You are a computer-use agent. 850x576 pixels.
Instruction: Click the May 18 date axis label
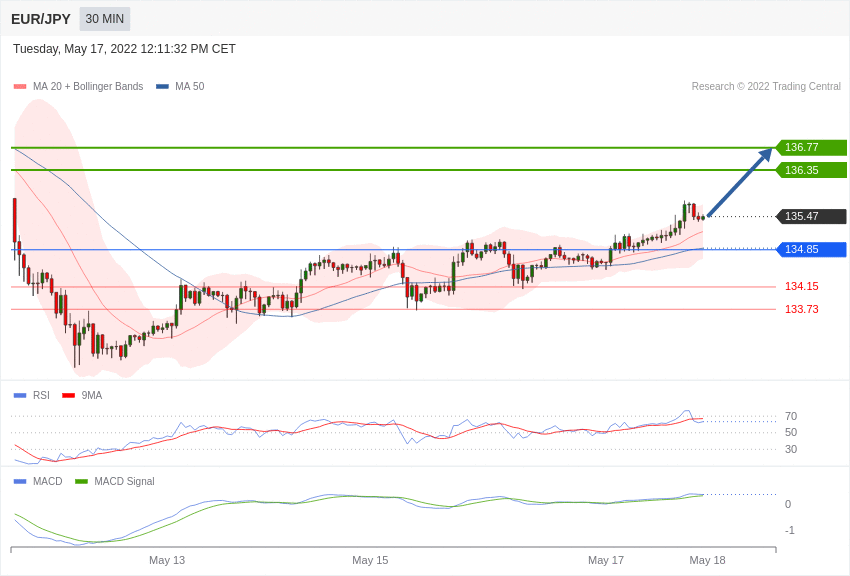(707, 560)
